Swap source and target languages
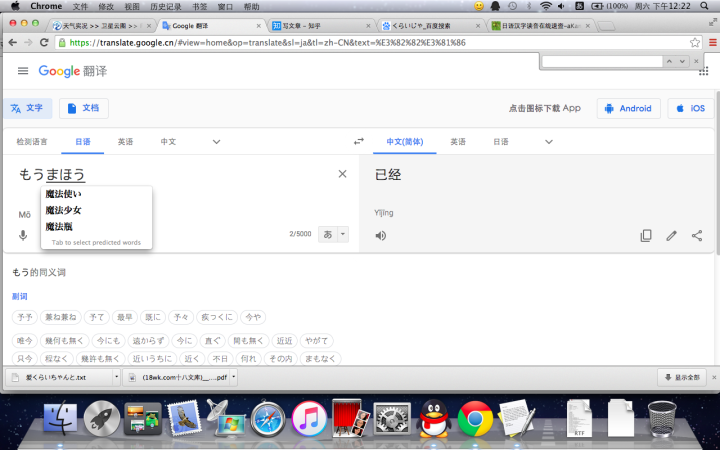The width and height of the screenshot is (720, 450). (359, 141)
